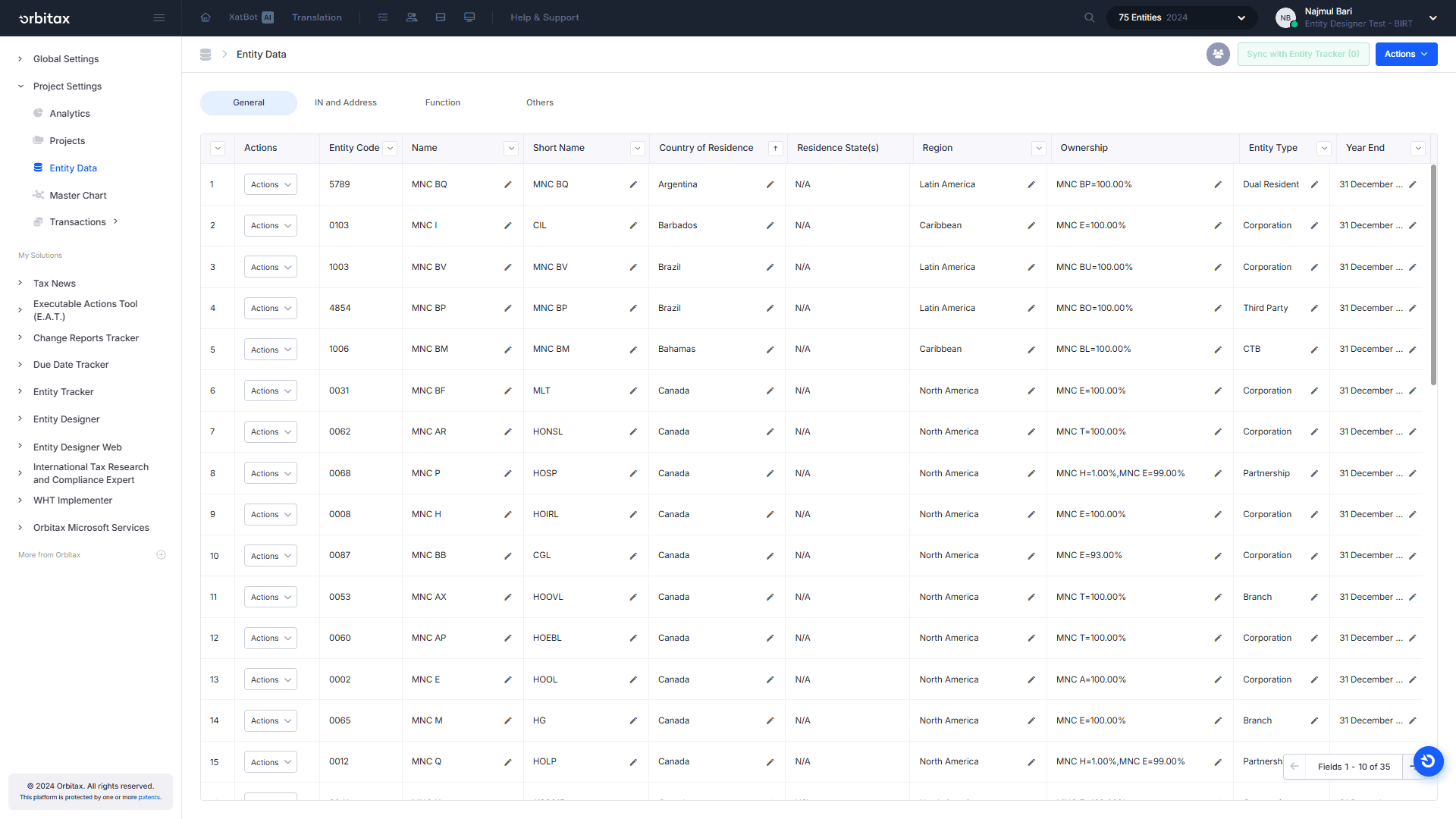
Task: Expand Global Settings in sidebar
Action: pos(20,59)
